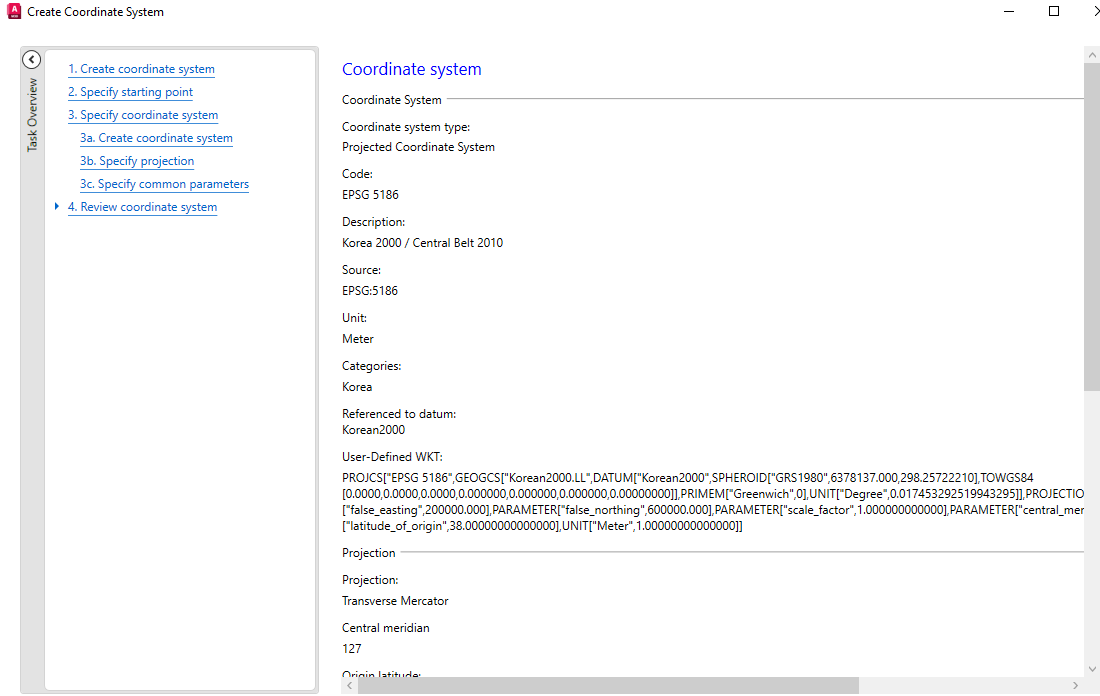Collapse the Task Overview panel with the arrow button
This screenshot has width=1100, height=696.
pyautogui.click(x=31, y=60)
